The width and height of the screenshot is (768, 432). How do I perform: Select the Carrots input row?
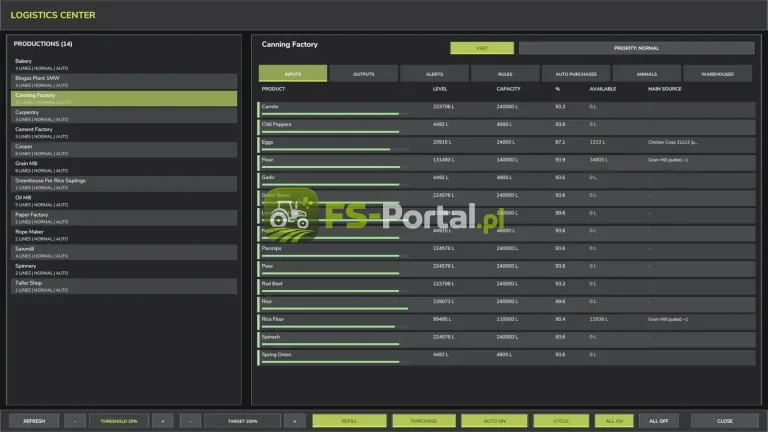[x=506, y=110]
